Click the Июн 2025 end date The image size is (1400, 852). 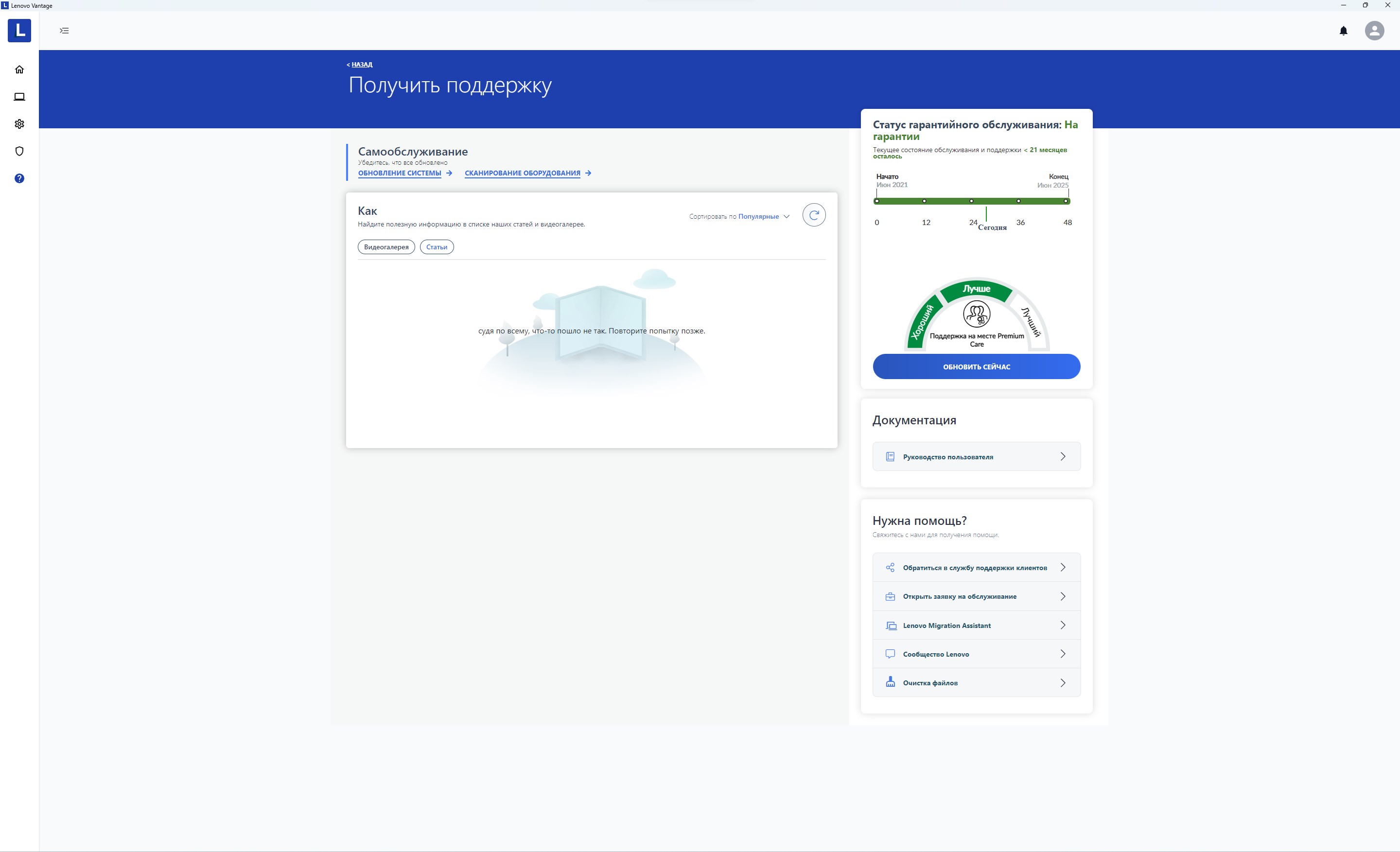click(1052, 185)
